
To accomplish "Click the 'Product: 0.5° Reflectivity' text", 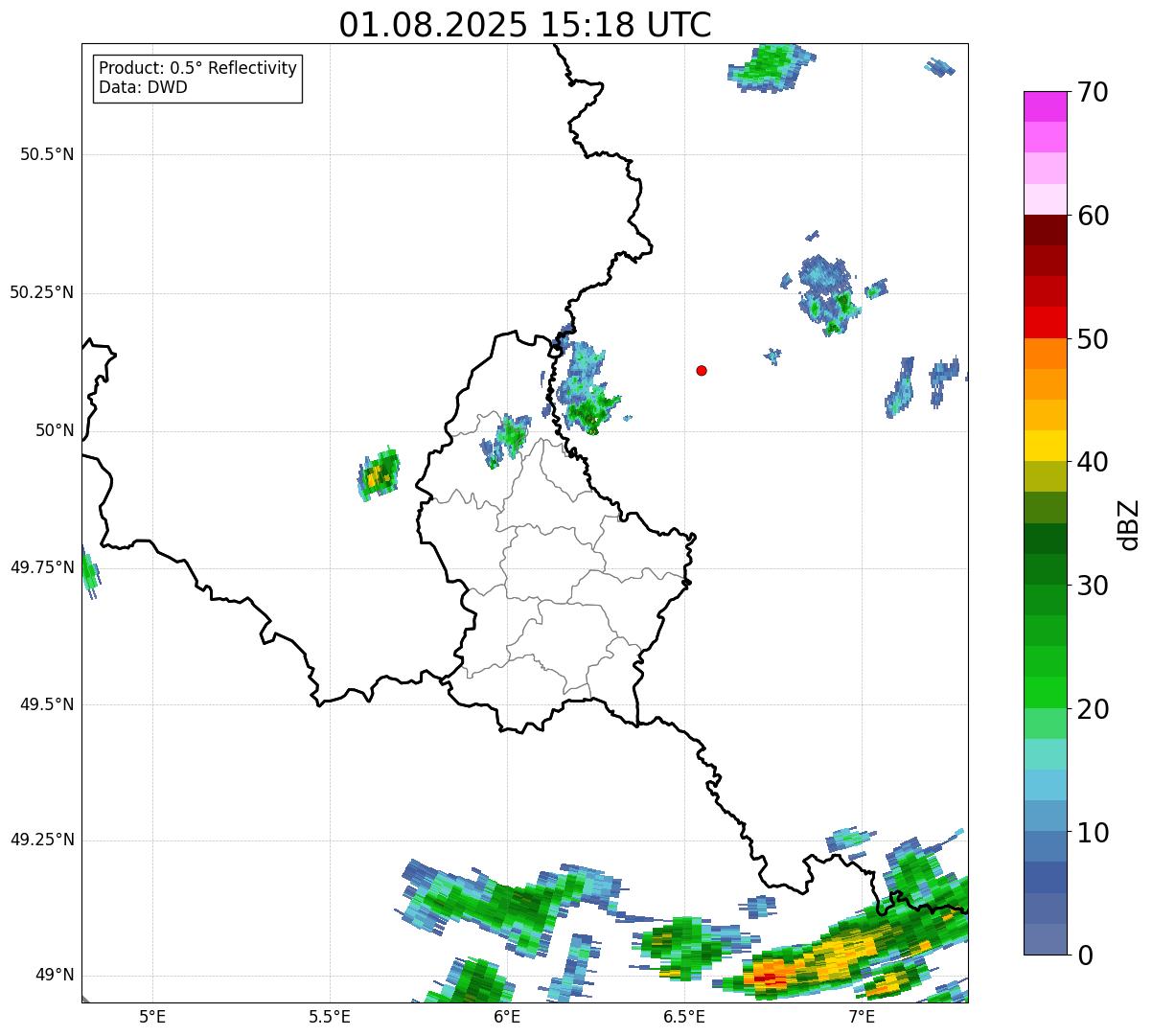I will [x=198, y=69].
